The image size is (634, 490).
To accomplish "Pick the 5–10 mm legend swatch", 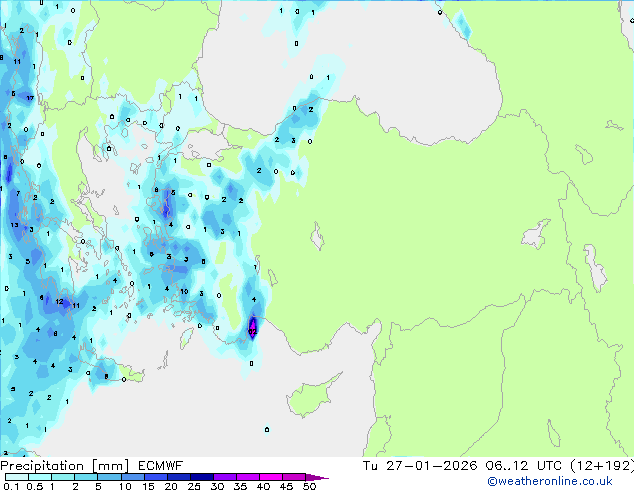I will tap(109, 477).
